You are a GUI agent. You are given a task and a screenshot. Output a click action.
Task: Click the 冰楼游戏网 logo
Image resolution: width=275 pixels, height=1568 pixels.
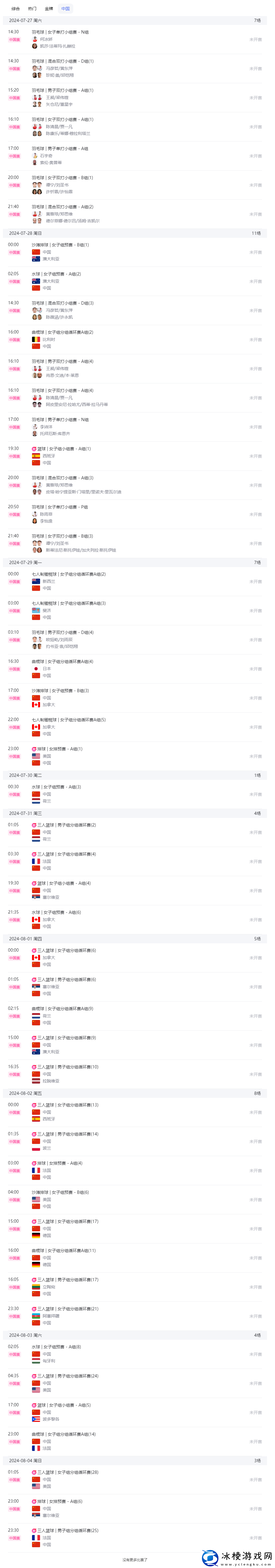(x=237, y=1556)
